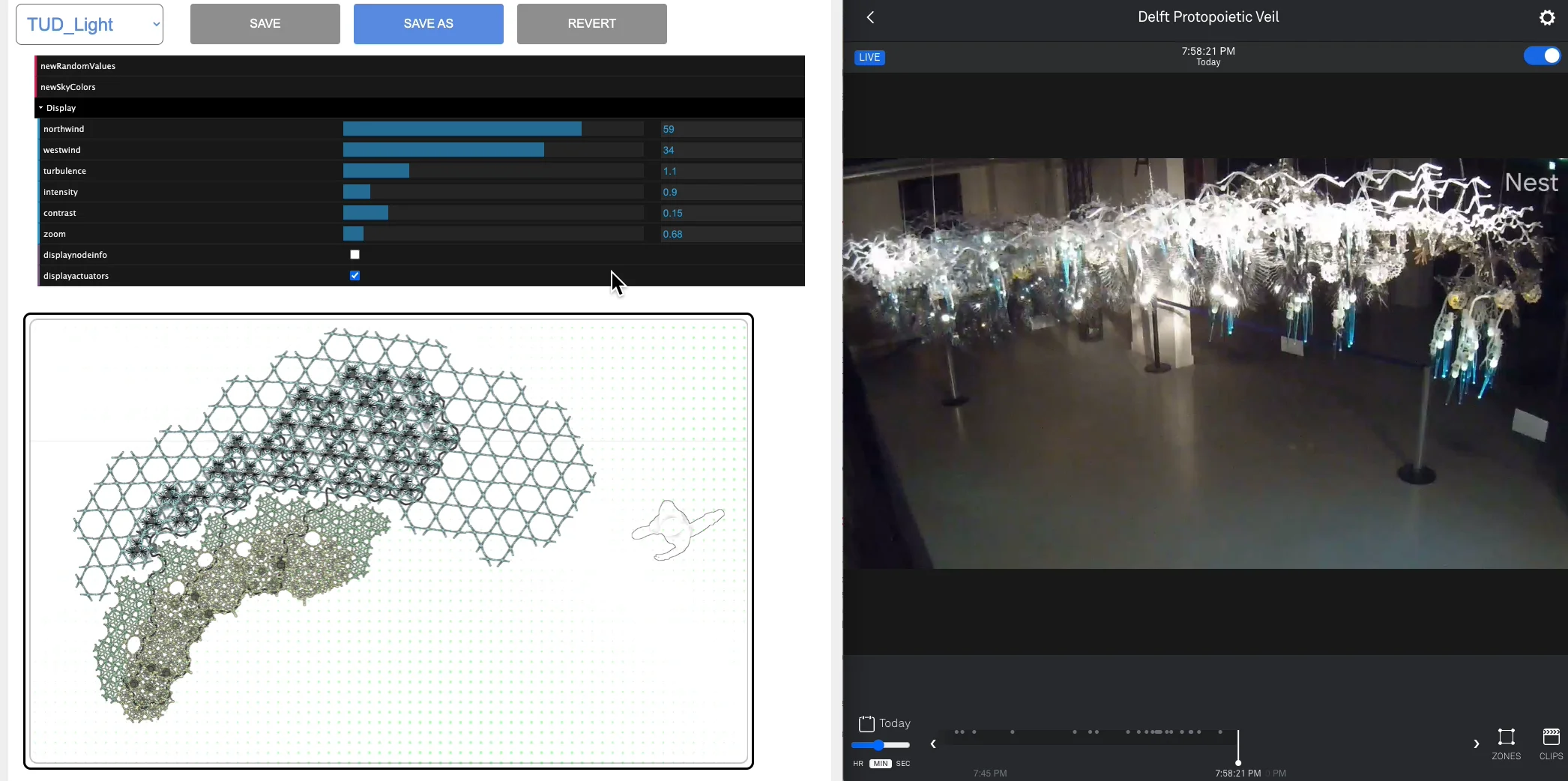1568x781 pixels.
Task: Focus the contrast value field showing 0.15
Action: click(x=731, y=213)
